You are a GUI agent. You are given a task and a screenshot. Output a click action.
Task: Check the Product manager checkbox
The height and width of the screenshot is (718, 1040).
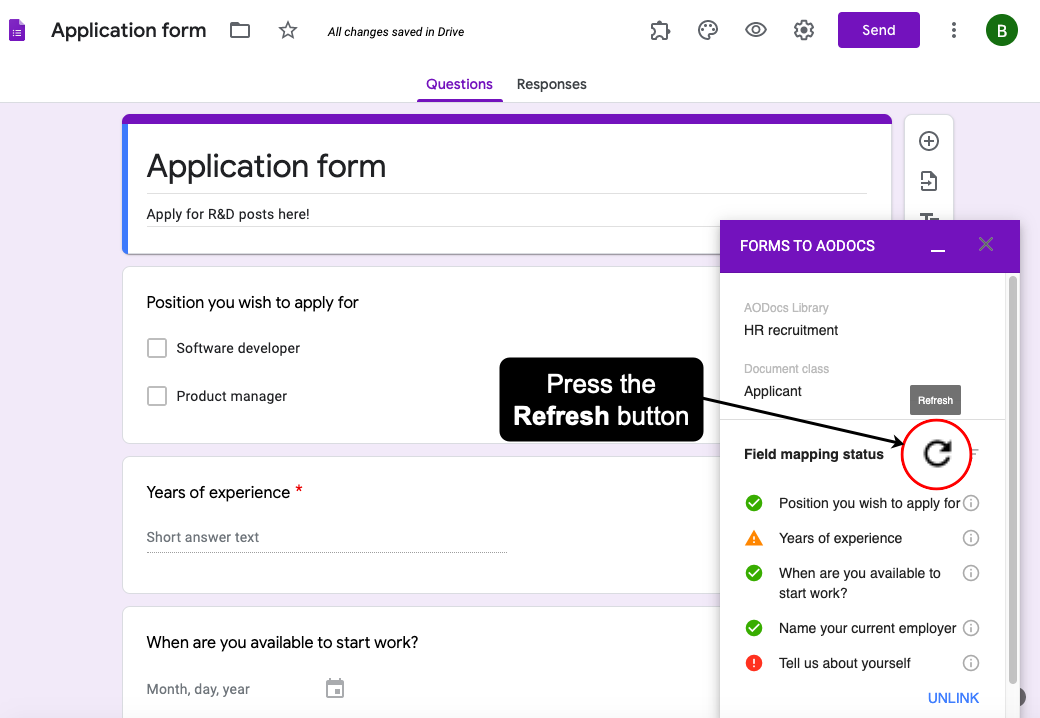(157, 396)
